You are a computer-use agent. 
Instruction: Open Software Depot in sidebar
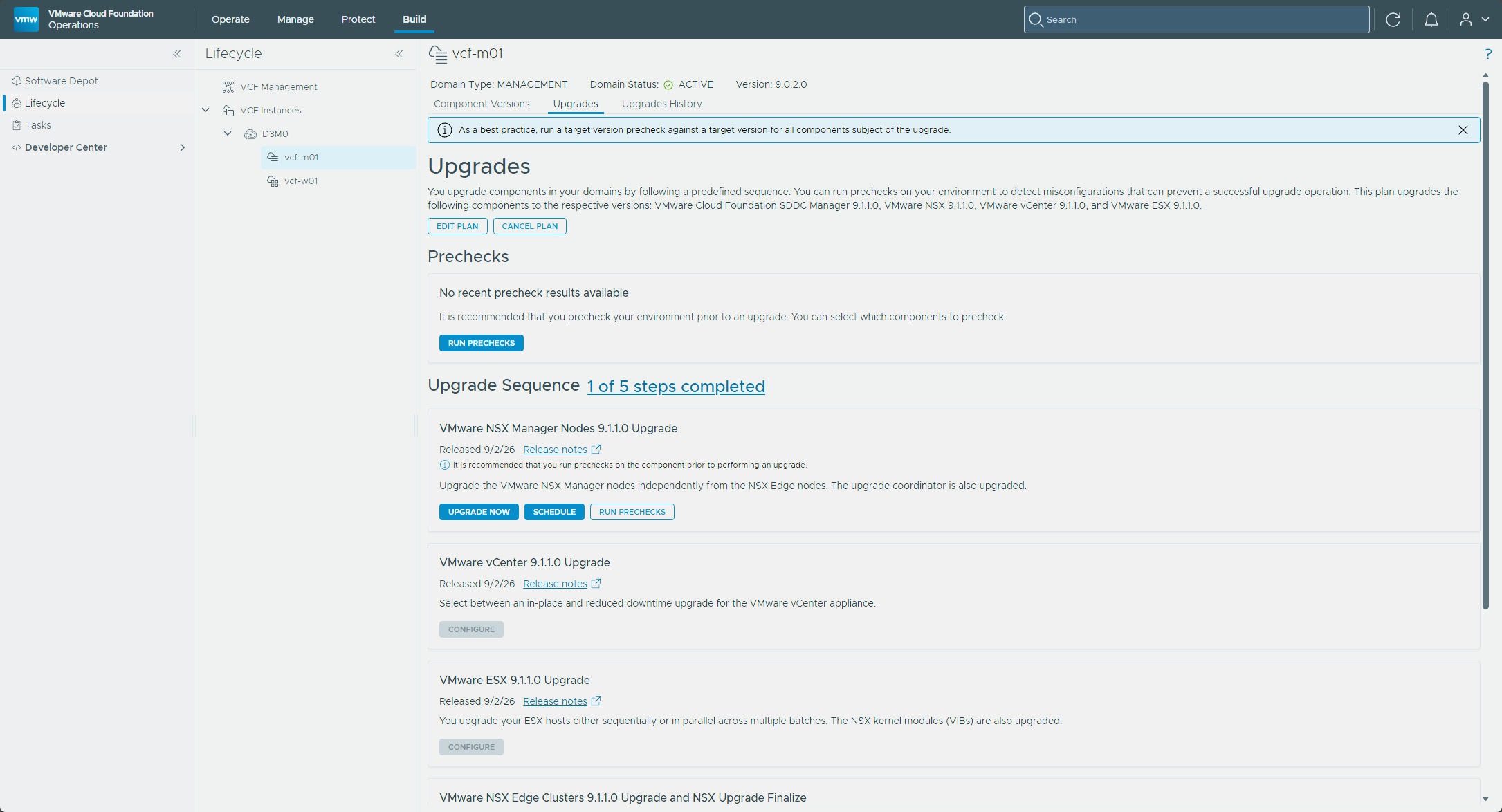62,81
